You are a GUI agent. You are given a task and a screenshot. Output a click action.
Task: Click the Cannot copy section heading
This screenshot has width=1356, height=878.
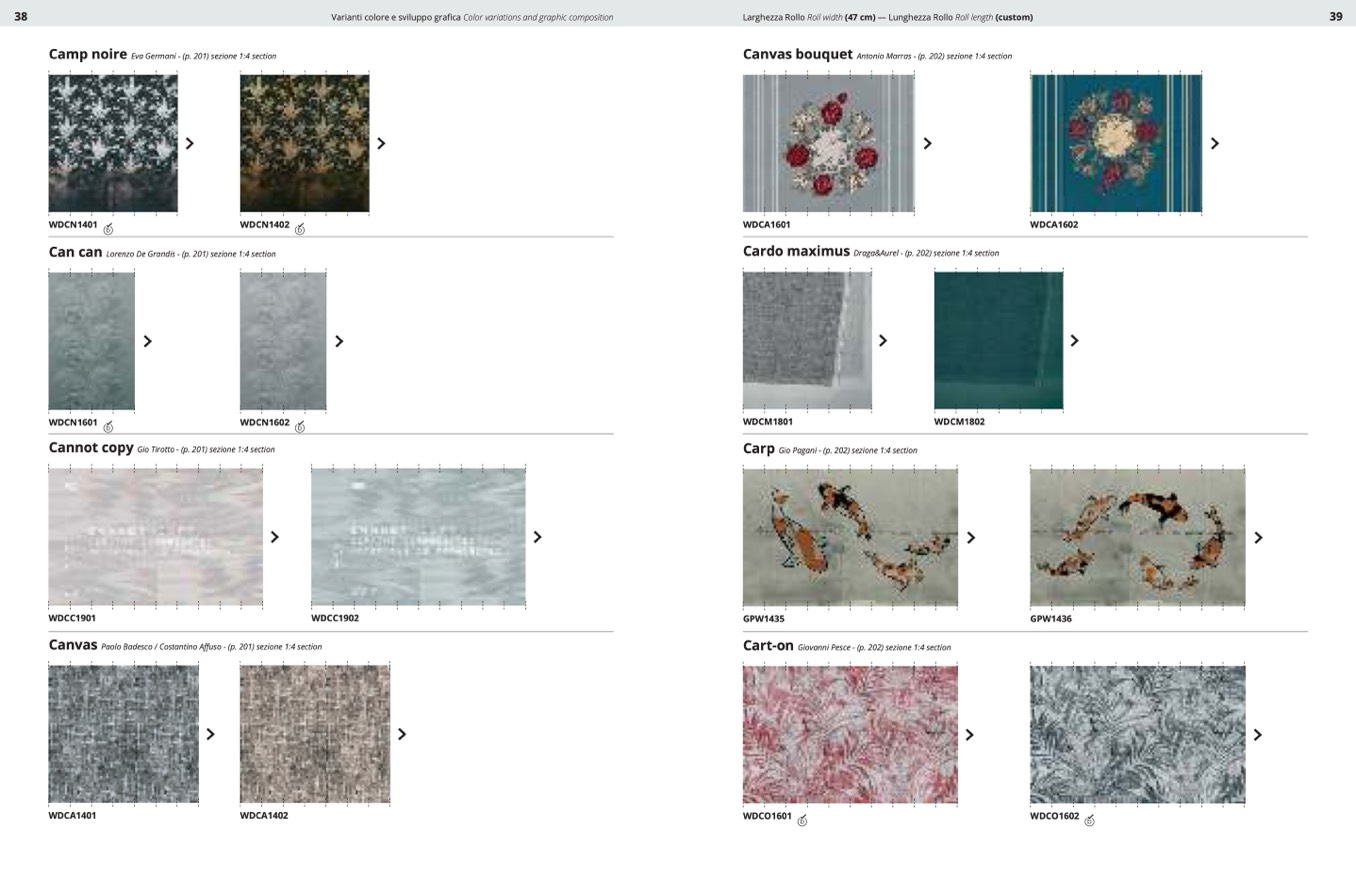pos(91,448)
